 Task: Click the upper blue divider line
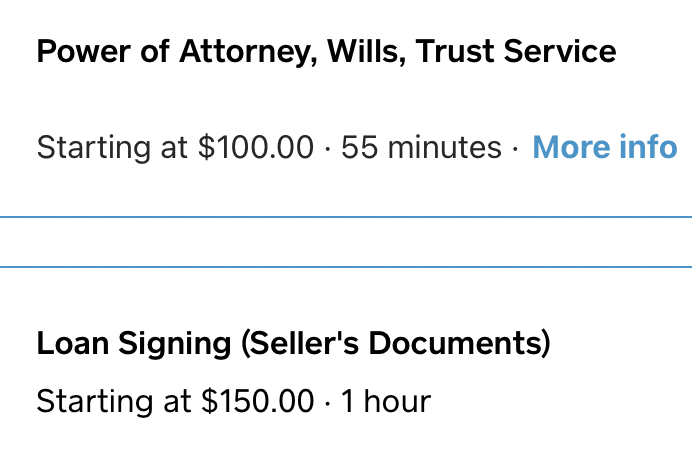(346, 217)
